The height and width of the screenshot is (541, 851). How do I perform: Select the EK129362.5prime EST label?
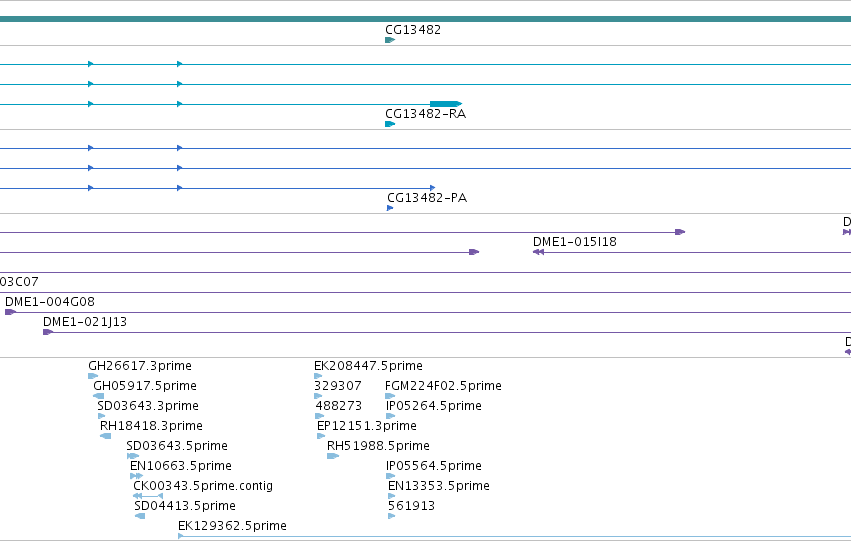click(232, 526)
